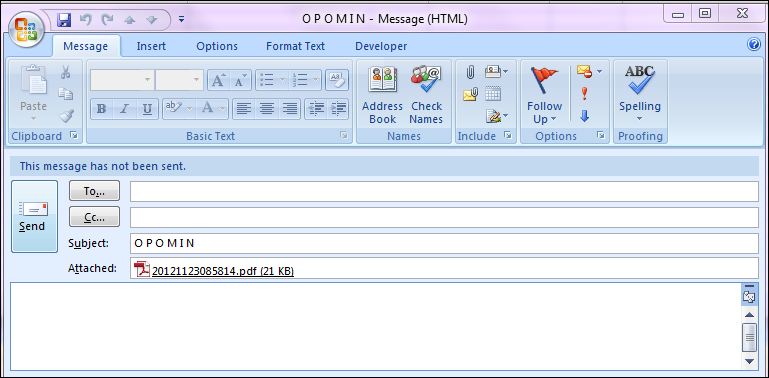The image size is (769, 378).
Task: Toggle Bold formatting
Action: click(x=102, y=109)
